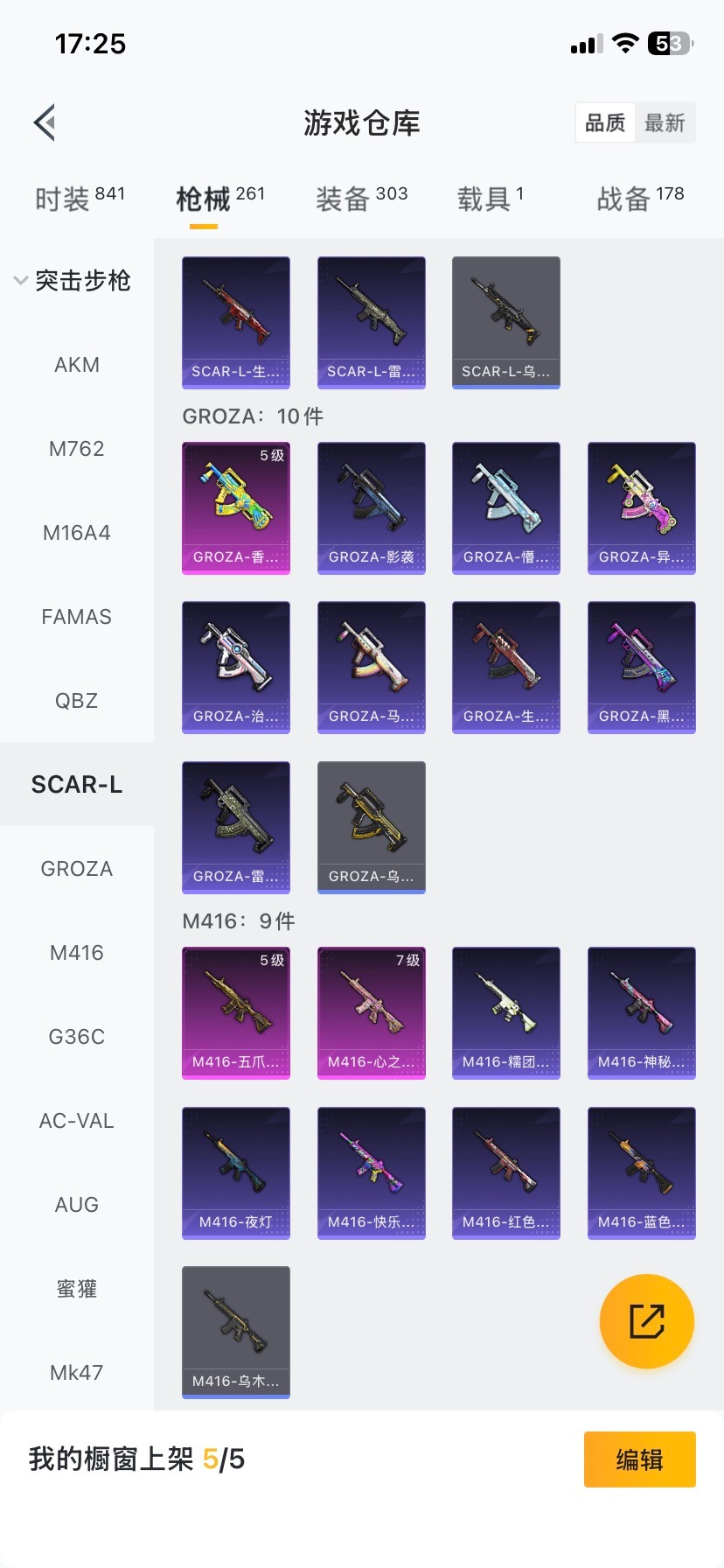Open the 7级 M416-心之 skin item
724x1568 pixels.
click(x=372, y=1013)
